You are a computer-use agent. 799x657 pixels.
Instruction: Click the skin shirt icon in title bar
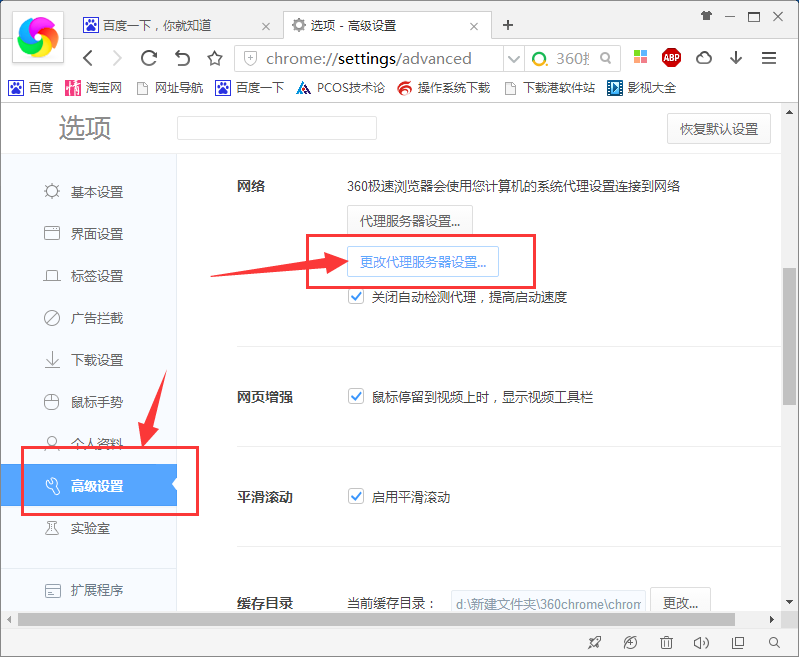coord(706,16)
